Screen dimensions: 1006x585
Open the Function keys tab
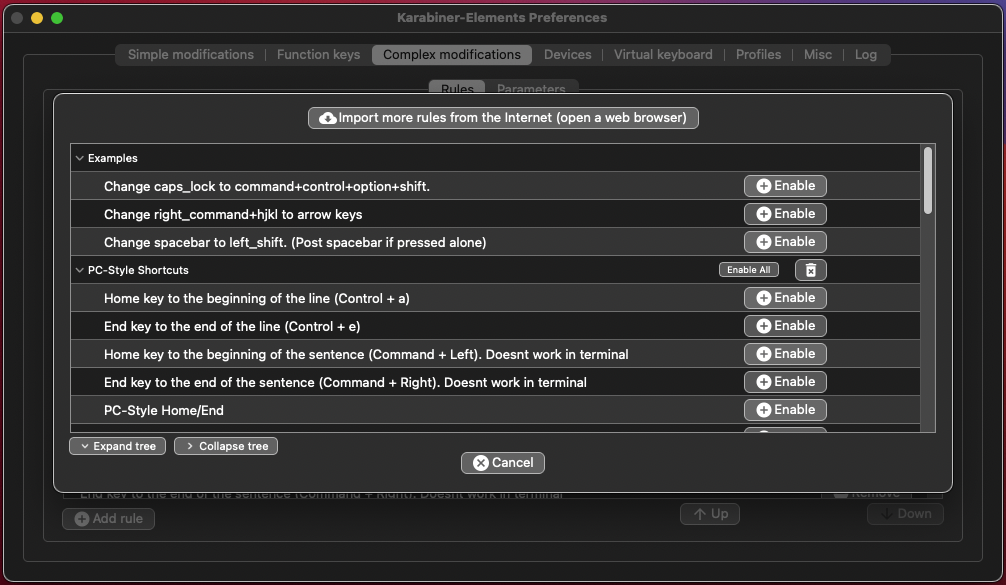(318, 55)
